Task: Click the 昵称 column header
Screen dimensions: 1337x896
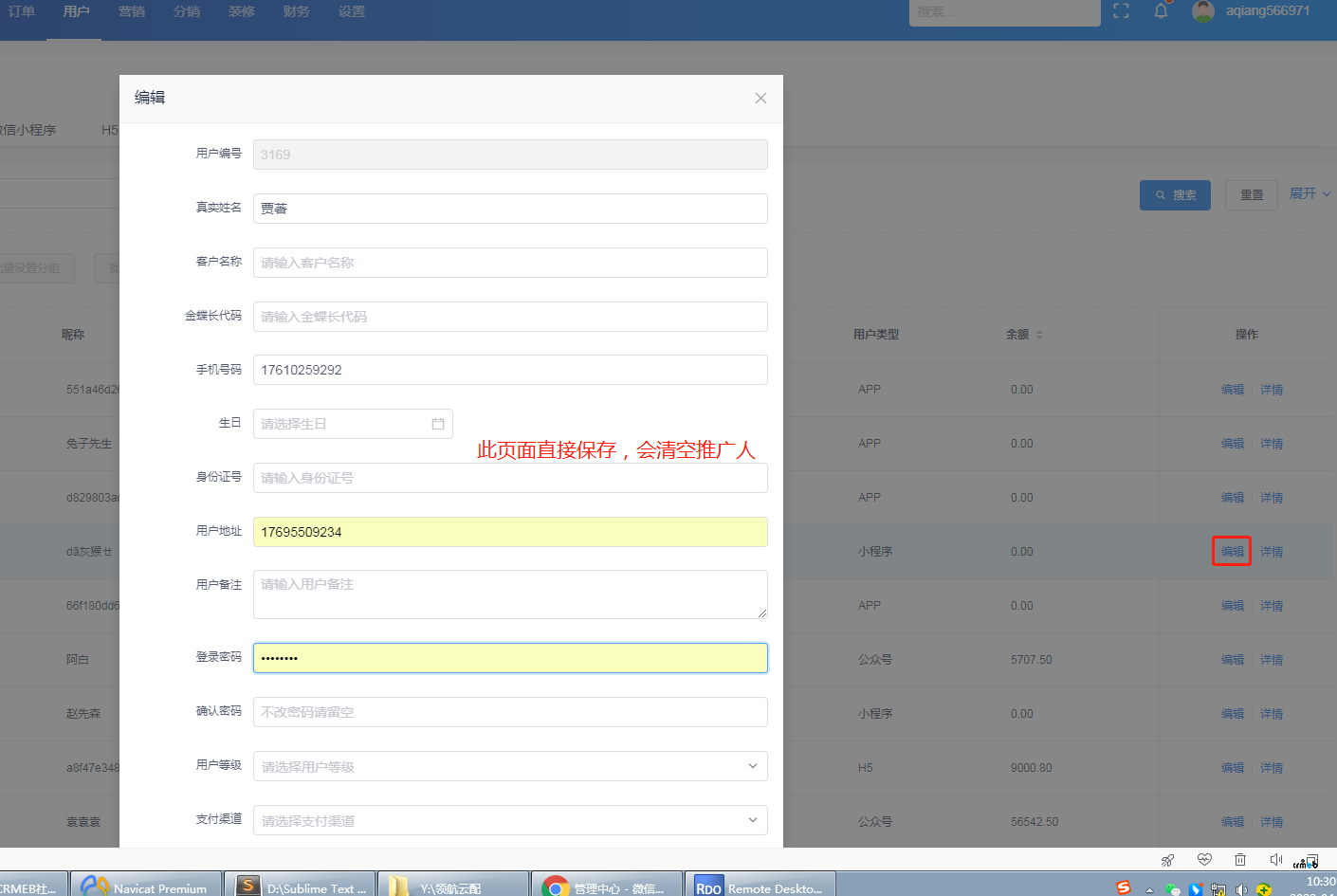Action: point(73,335)
